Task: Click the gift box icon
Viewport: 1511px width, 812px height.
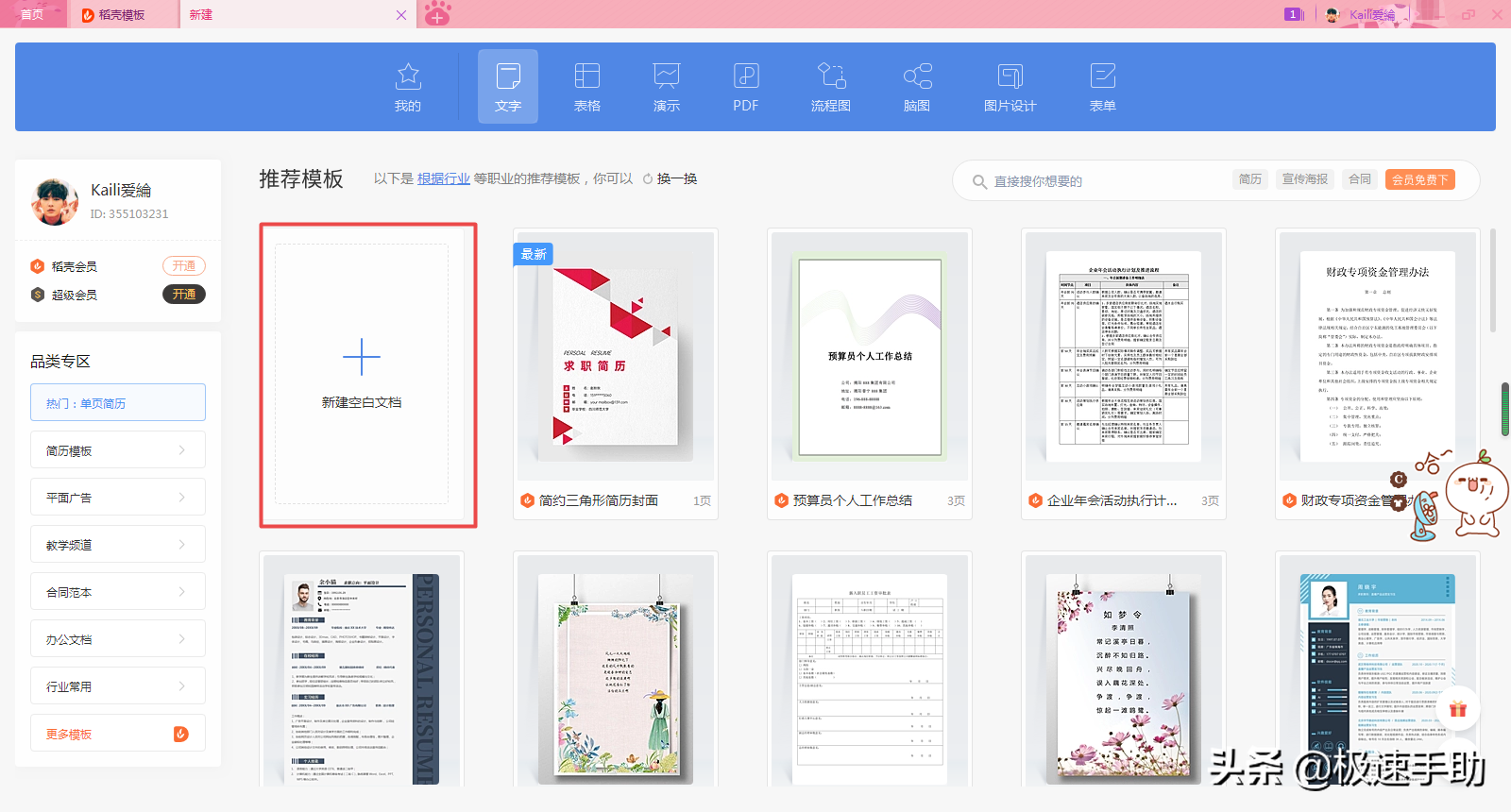Action: click(1458, 709)
